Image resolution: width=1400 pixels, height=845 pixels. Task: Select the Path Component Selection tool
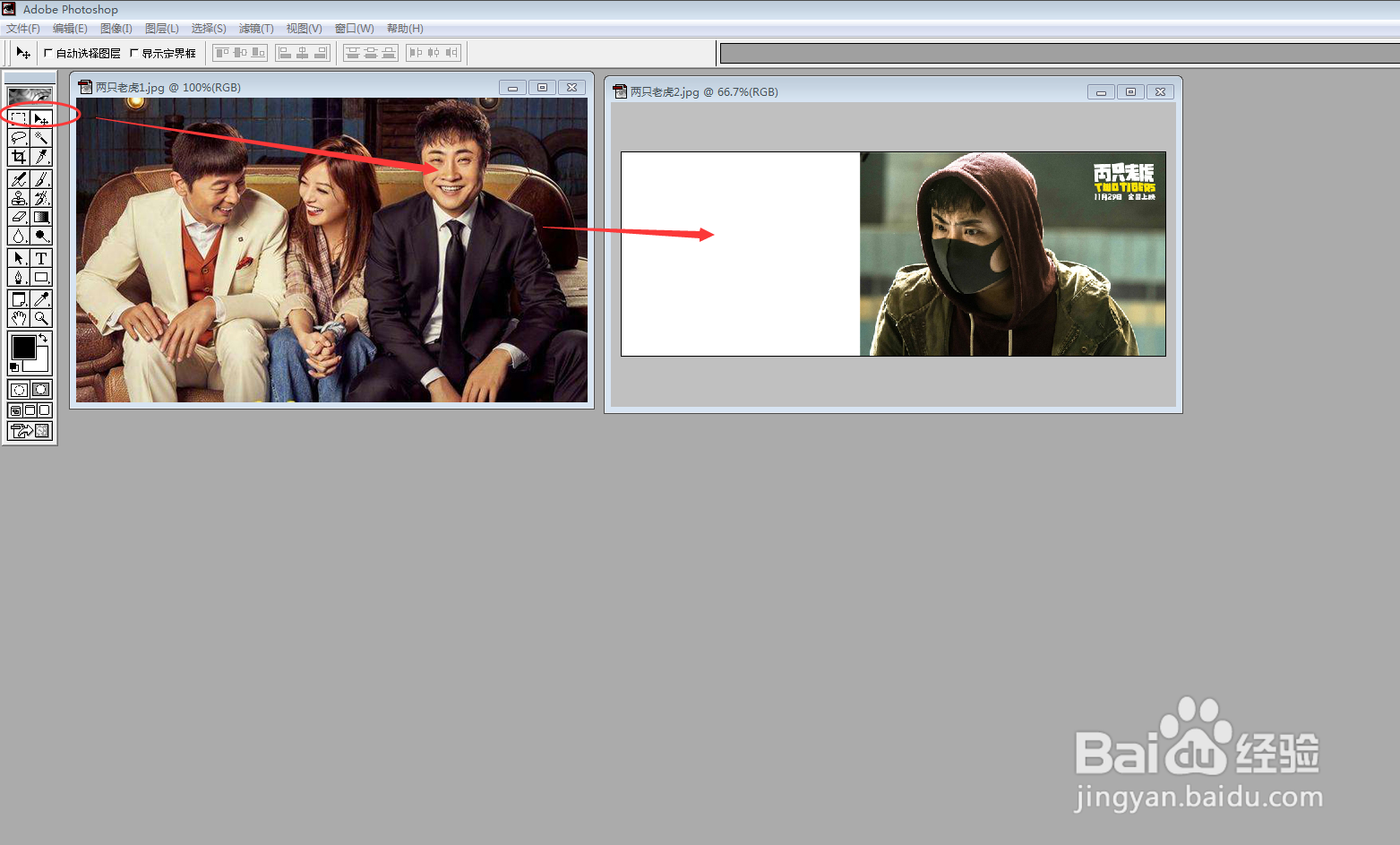click(x=19, y=258)
